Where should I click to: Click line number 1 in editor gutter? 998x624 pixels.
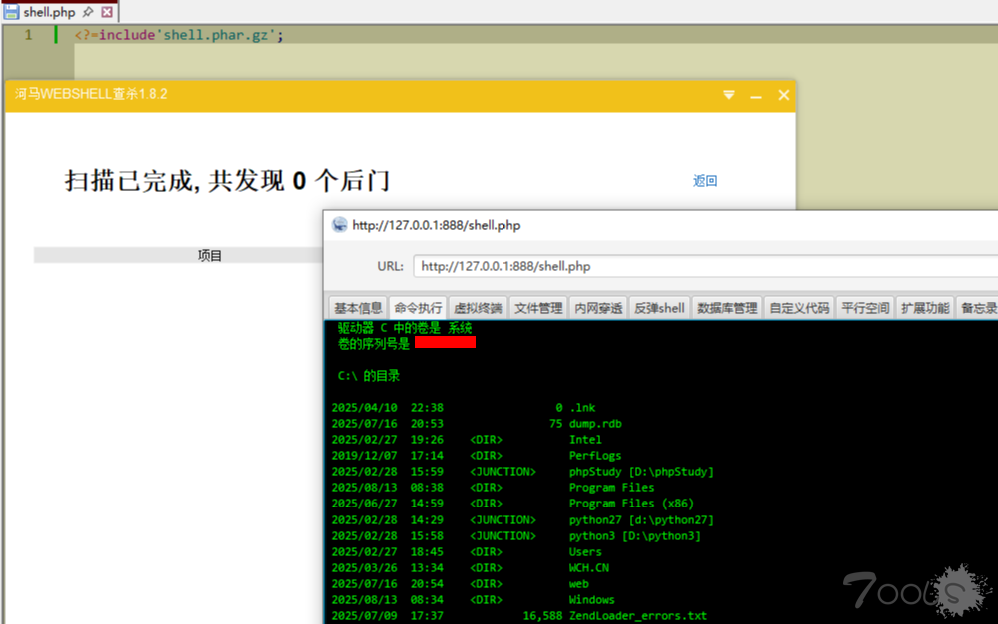(28, 35)
